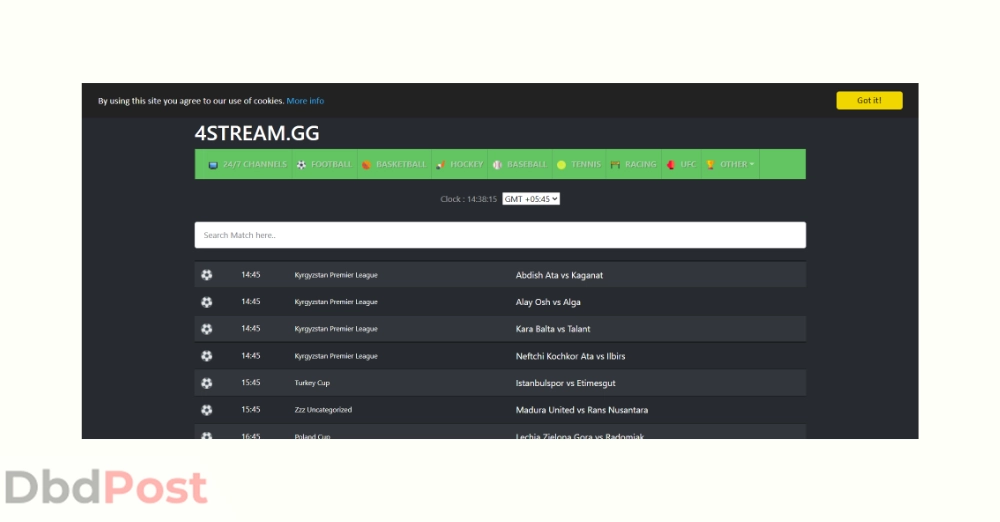The height and width of the screenshot is (522, 1000).
Task: Go to the Football section
Action: 325,165
